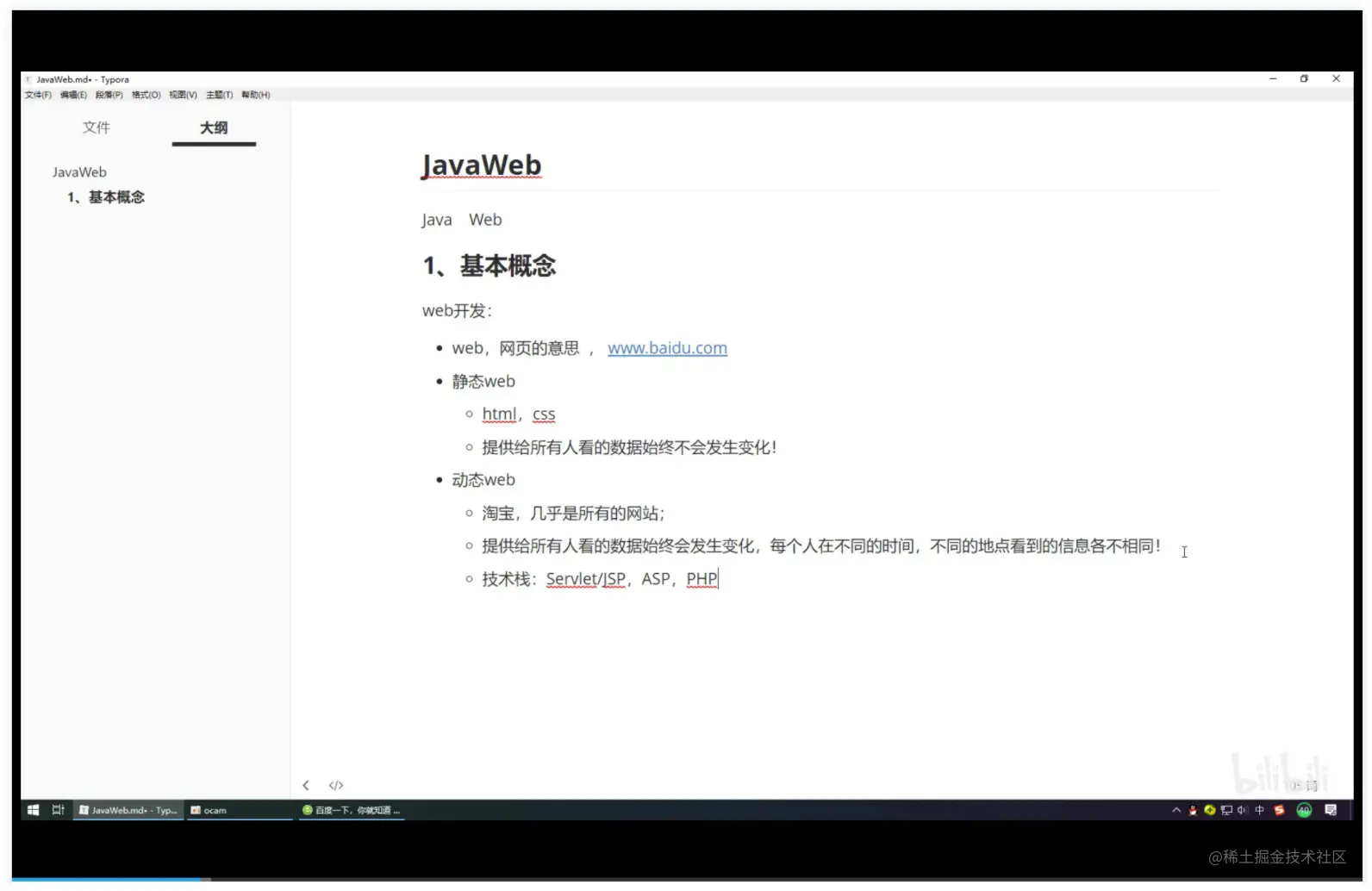Open the 视图(V) menu
Screen dimensions: 1372x891
click(x=183, y=95)
